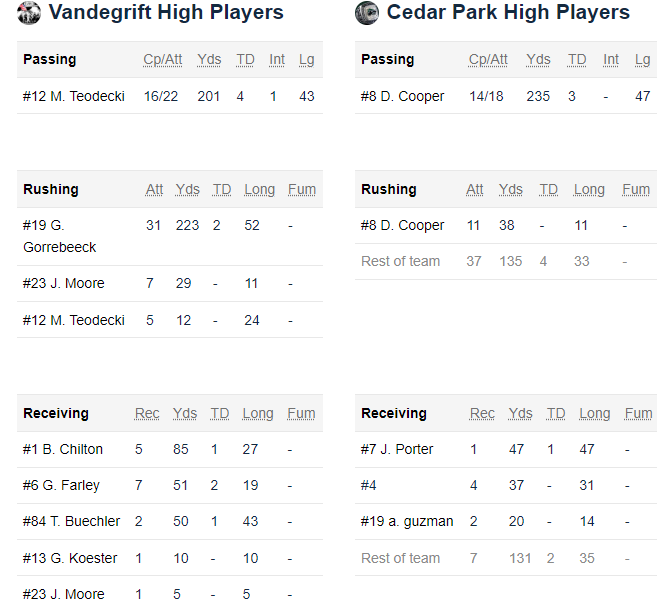Select player #12 M. Teodecki in passing
The image size is (657, 610).
pyautogui.click(x=74, y=96)
